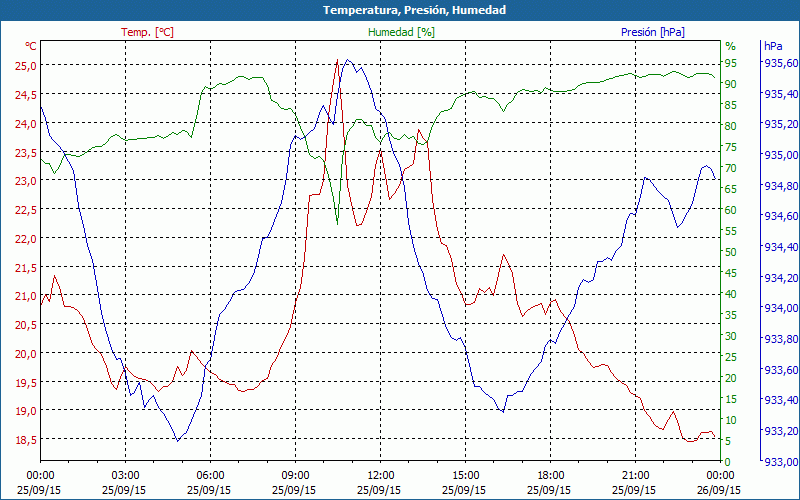Screen dimensions: 800x500
Task: Click the 10 humidity axis value
Action: click(731, 420)
